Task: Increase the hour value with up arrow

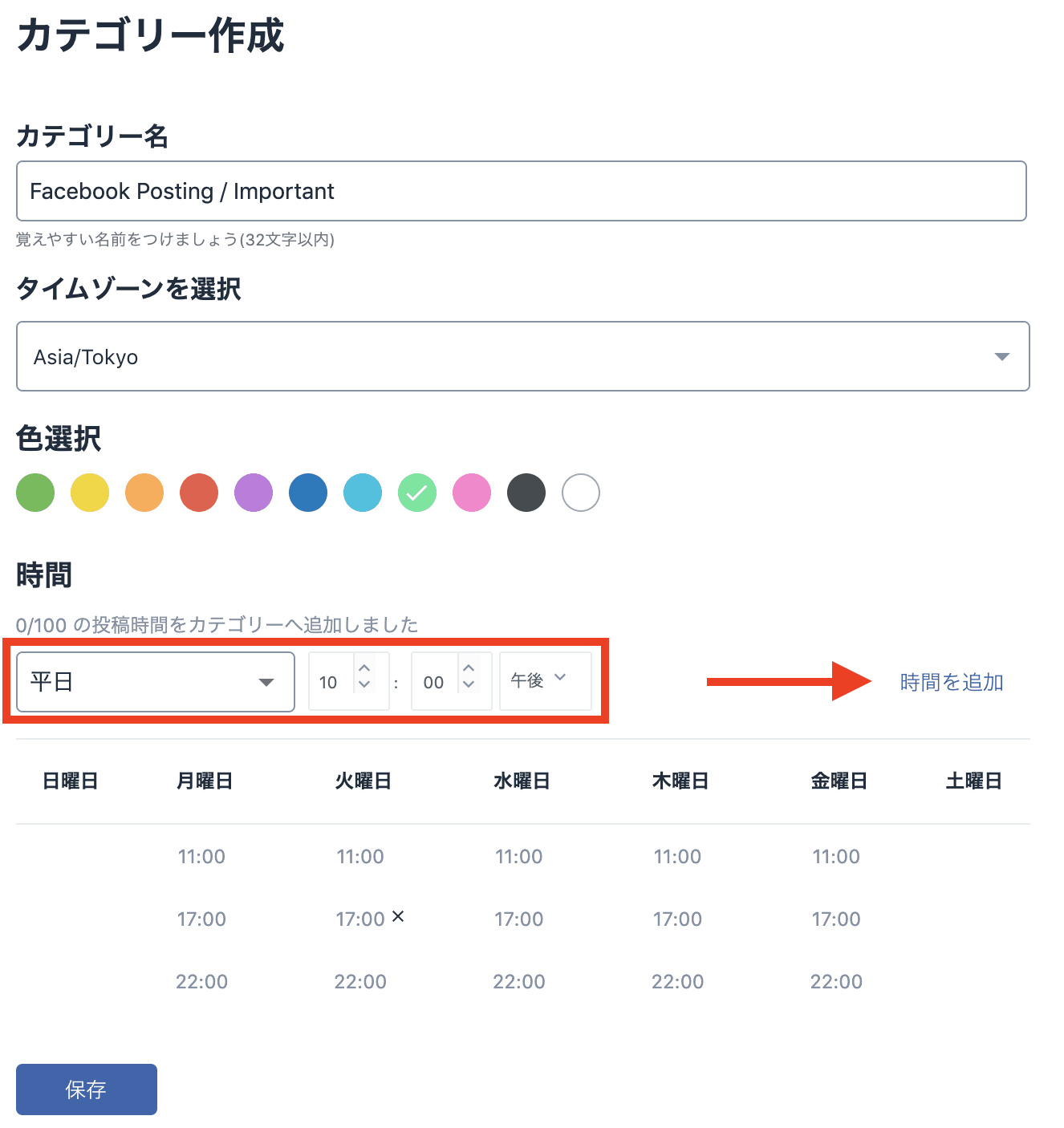Action: click(364, 668)
